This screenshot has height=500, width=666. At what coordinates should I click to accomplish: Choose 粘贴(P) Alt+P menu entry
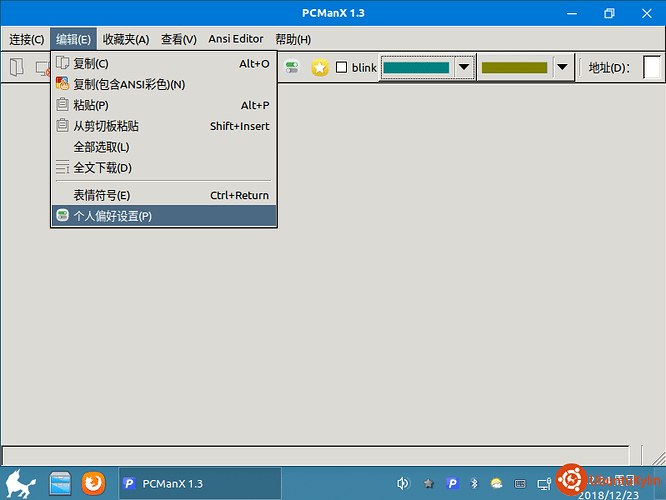[164, 105]
